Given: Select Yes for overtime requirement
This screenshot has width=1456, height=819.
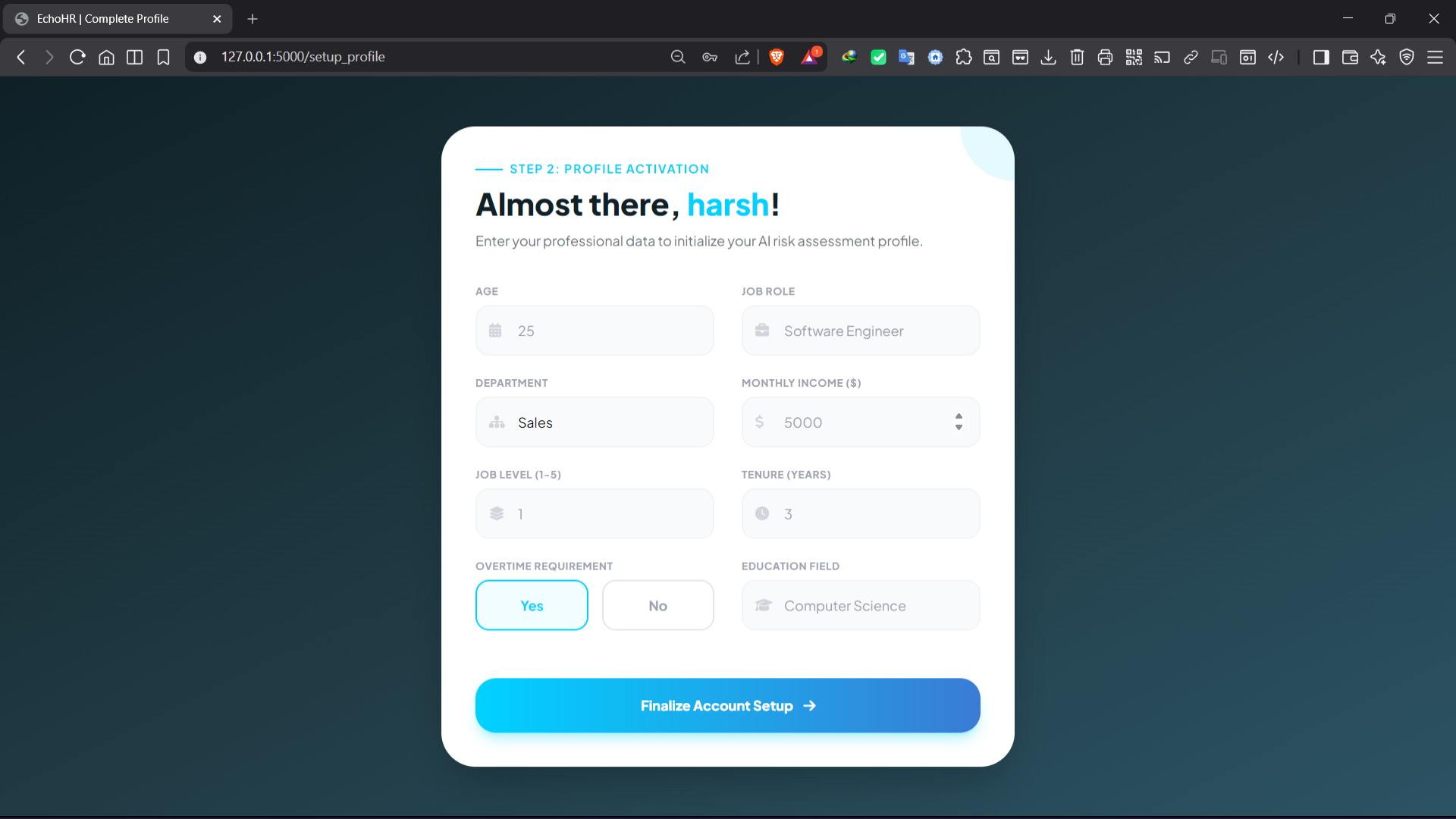Looking at the screenshot, I should (x=532, y=605).
